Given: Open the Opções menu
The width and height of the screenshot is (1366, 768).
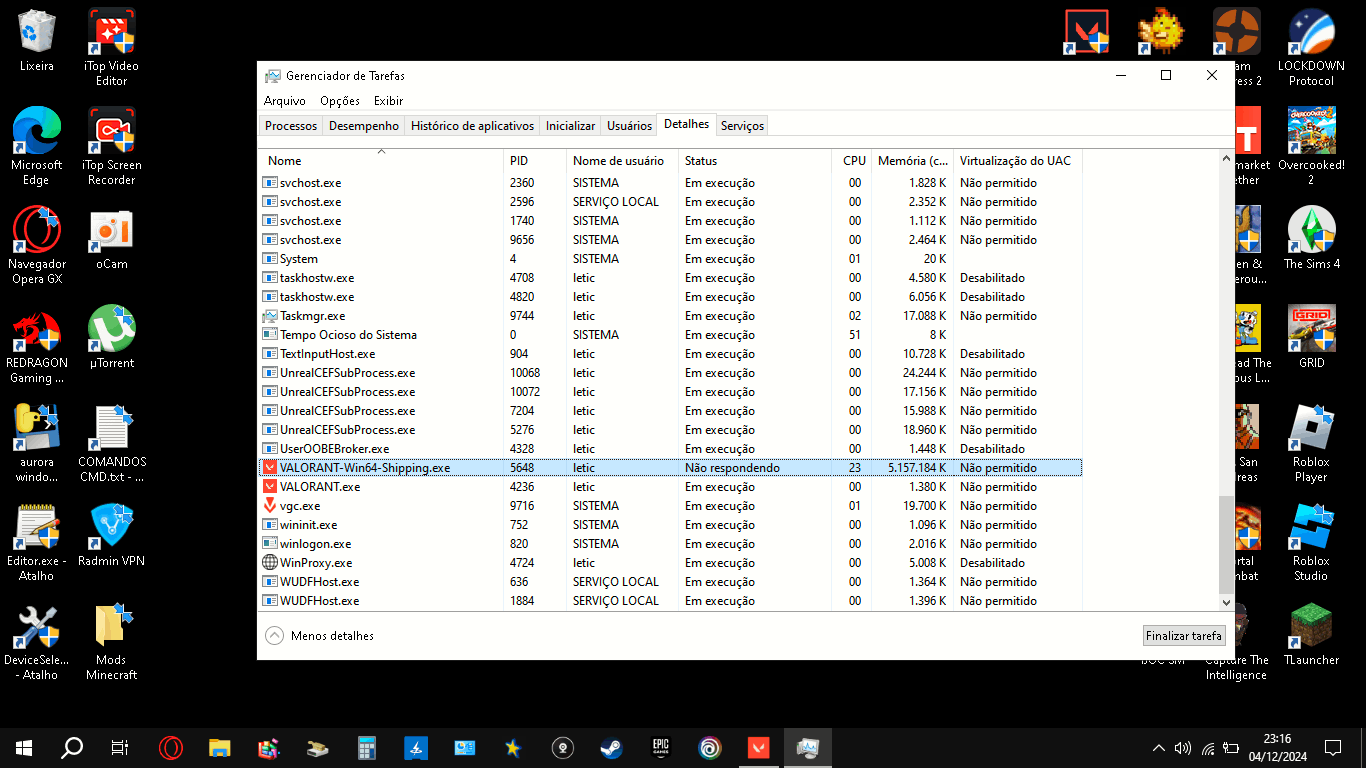Looking at the screenshot, I should [x=340, y=101].
